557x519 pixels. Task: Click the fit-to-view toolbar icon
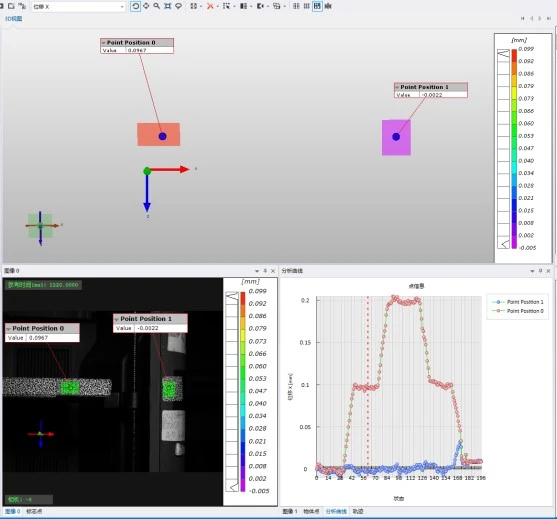click(168, 6)
